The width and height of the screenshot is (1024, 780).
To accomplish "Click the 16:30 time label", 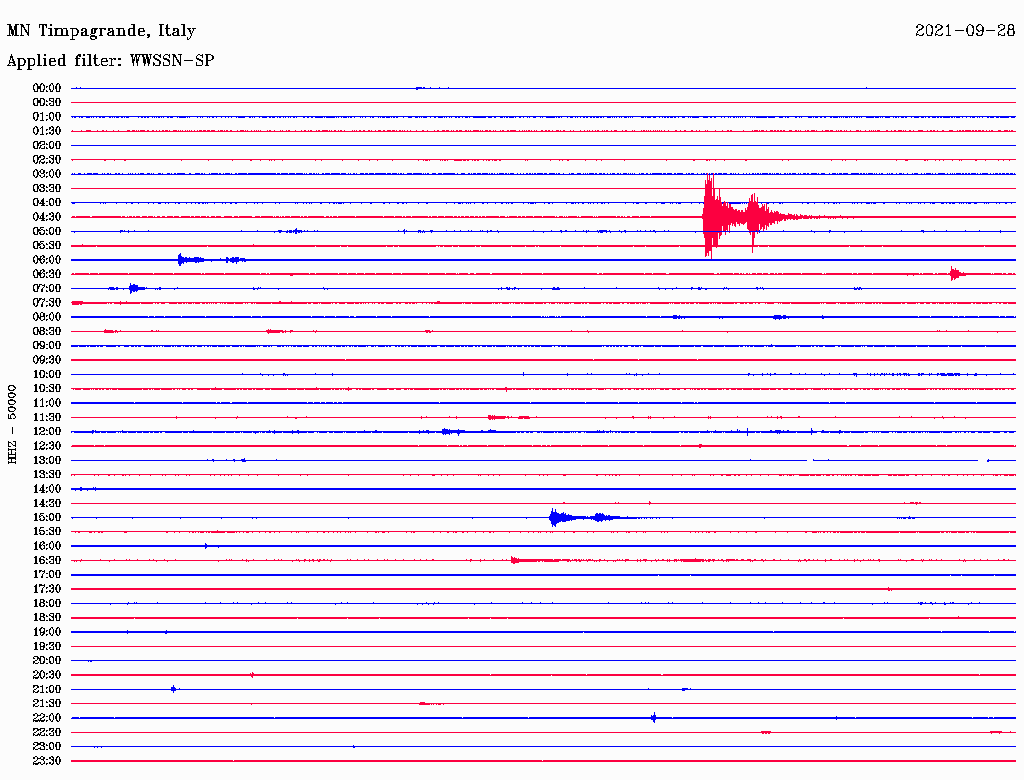I will click(x=47, y=561).
